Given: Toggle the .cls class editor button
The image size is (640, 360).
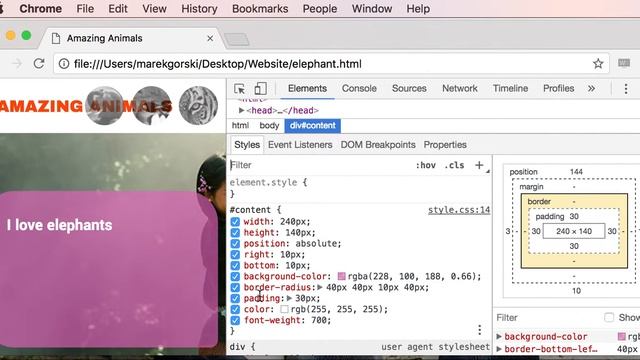Looking at the screenshot, I should click(454, 165).
